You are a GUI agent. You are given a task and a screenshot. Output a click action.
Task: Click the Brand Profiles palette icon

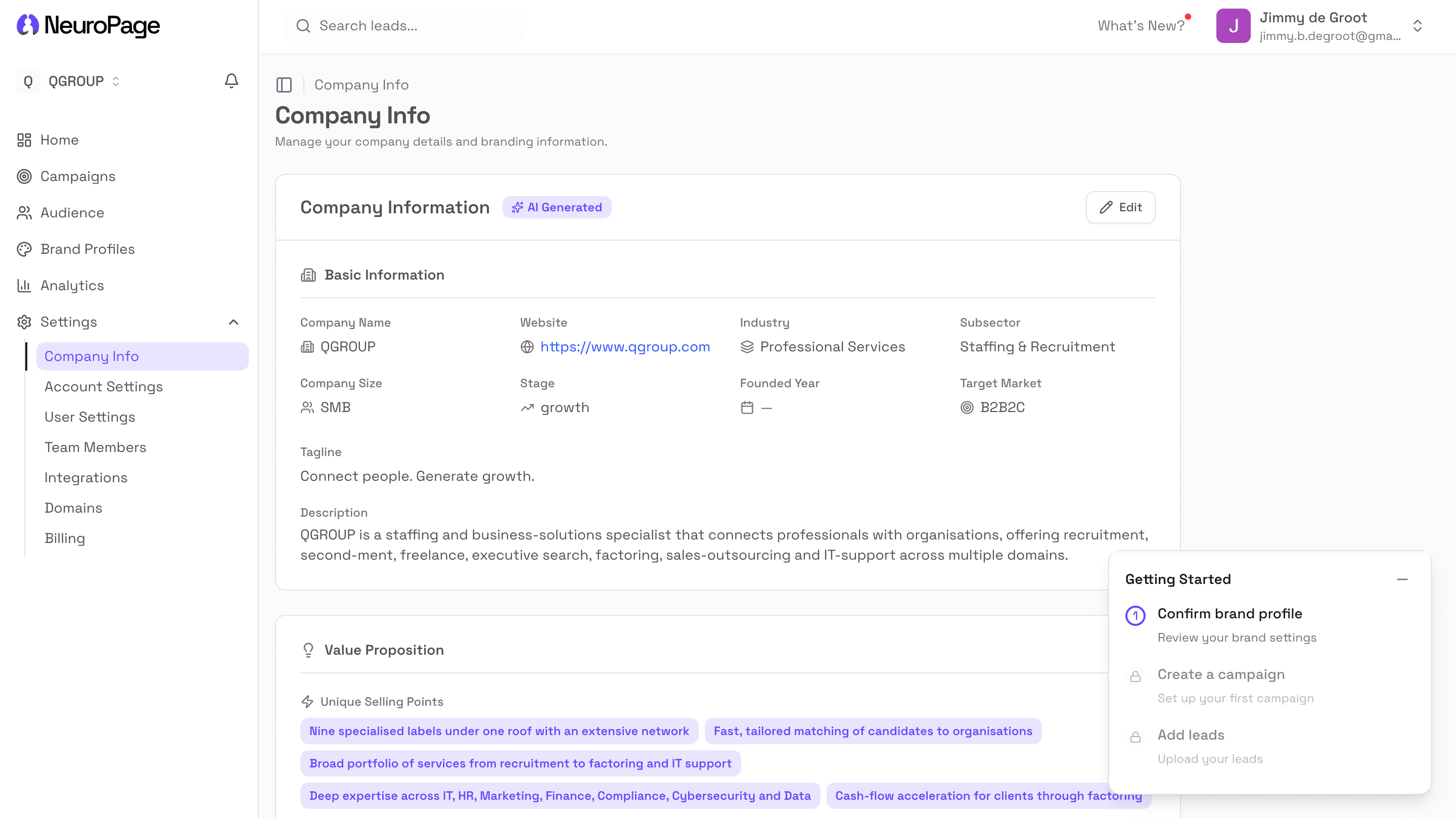point(24,249)
